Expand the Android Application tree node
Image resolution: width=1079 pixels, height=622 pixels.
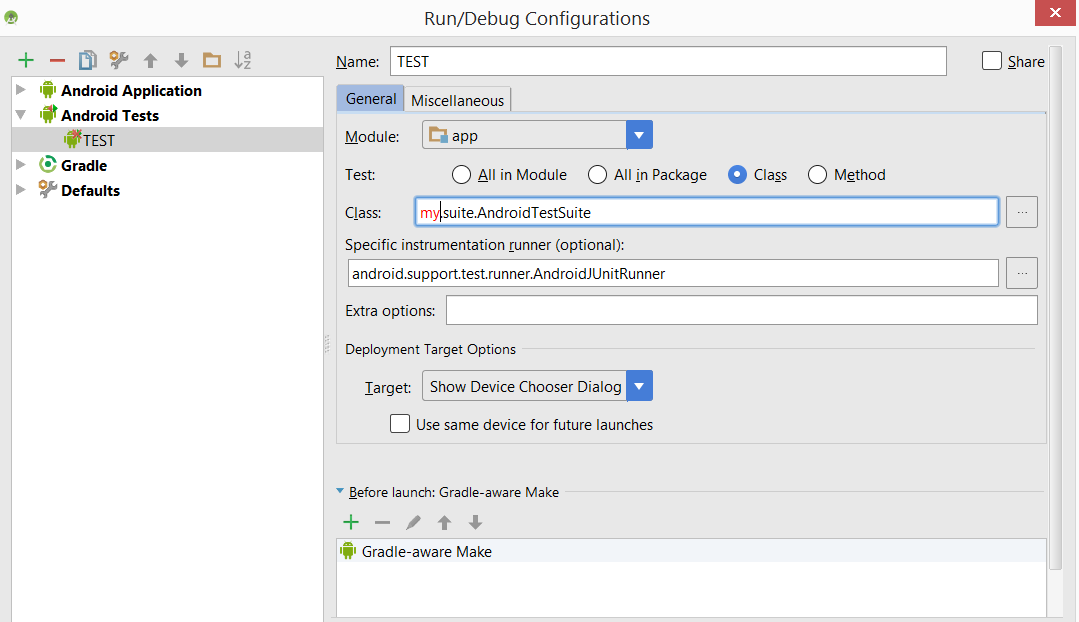[x=21, y=90]
